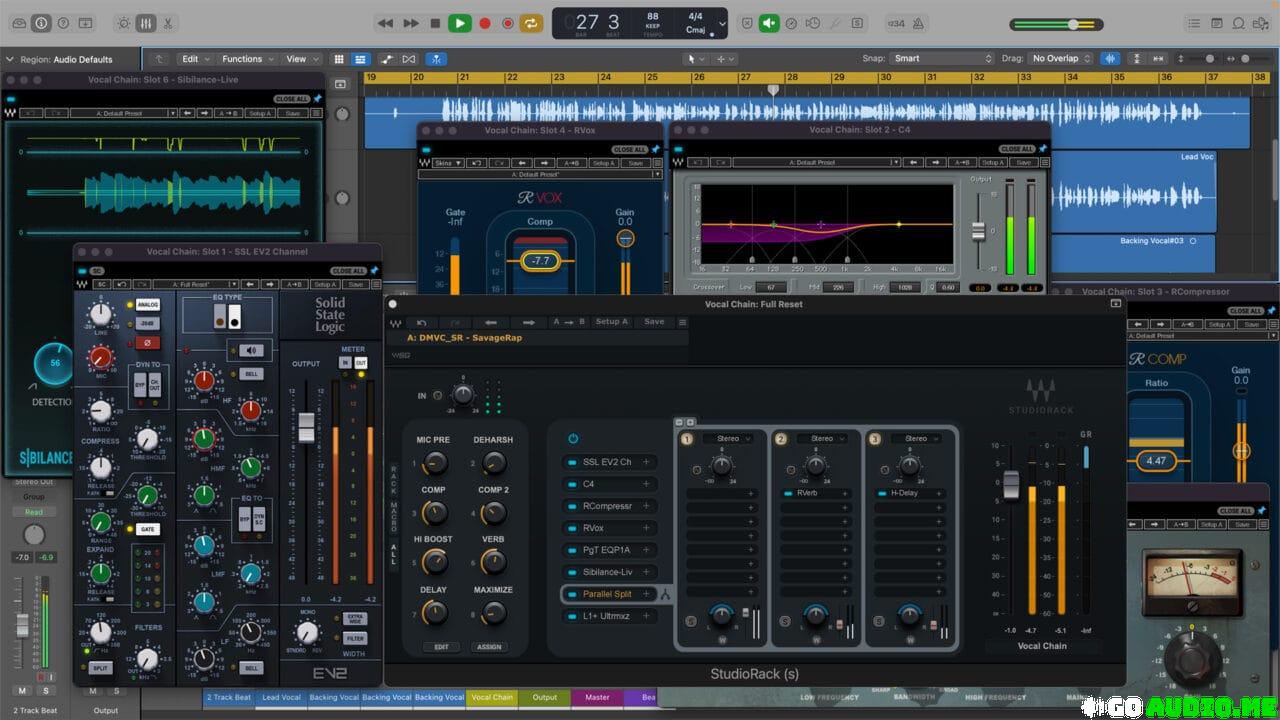Open the Edit menu in tracks area
Screen dimensions: 1280x720
[x=195, y=59]
